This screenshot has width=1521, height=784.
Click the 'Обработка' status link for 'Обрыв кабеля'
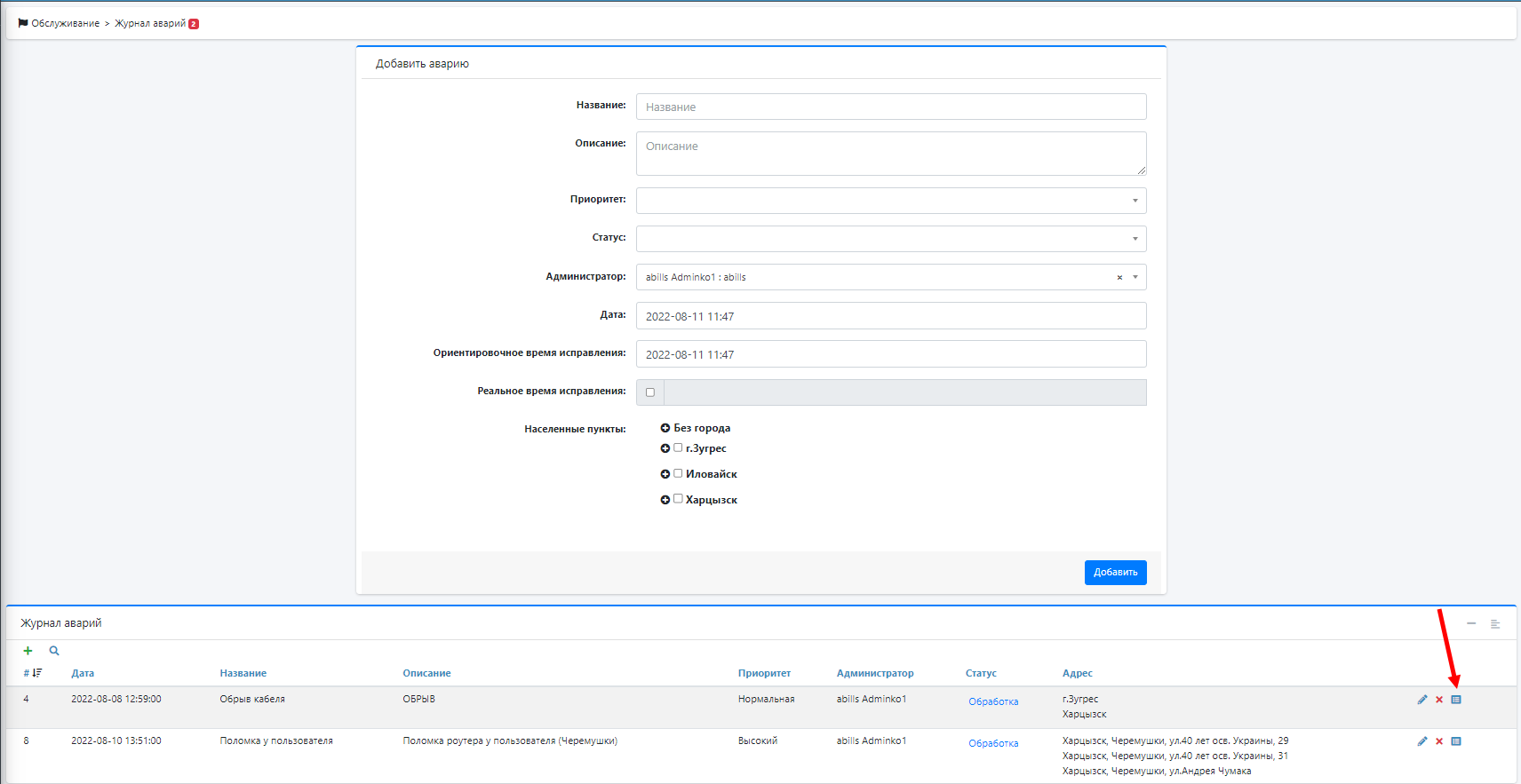tap(993, 701)
